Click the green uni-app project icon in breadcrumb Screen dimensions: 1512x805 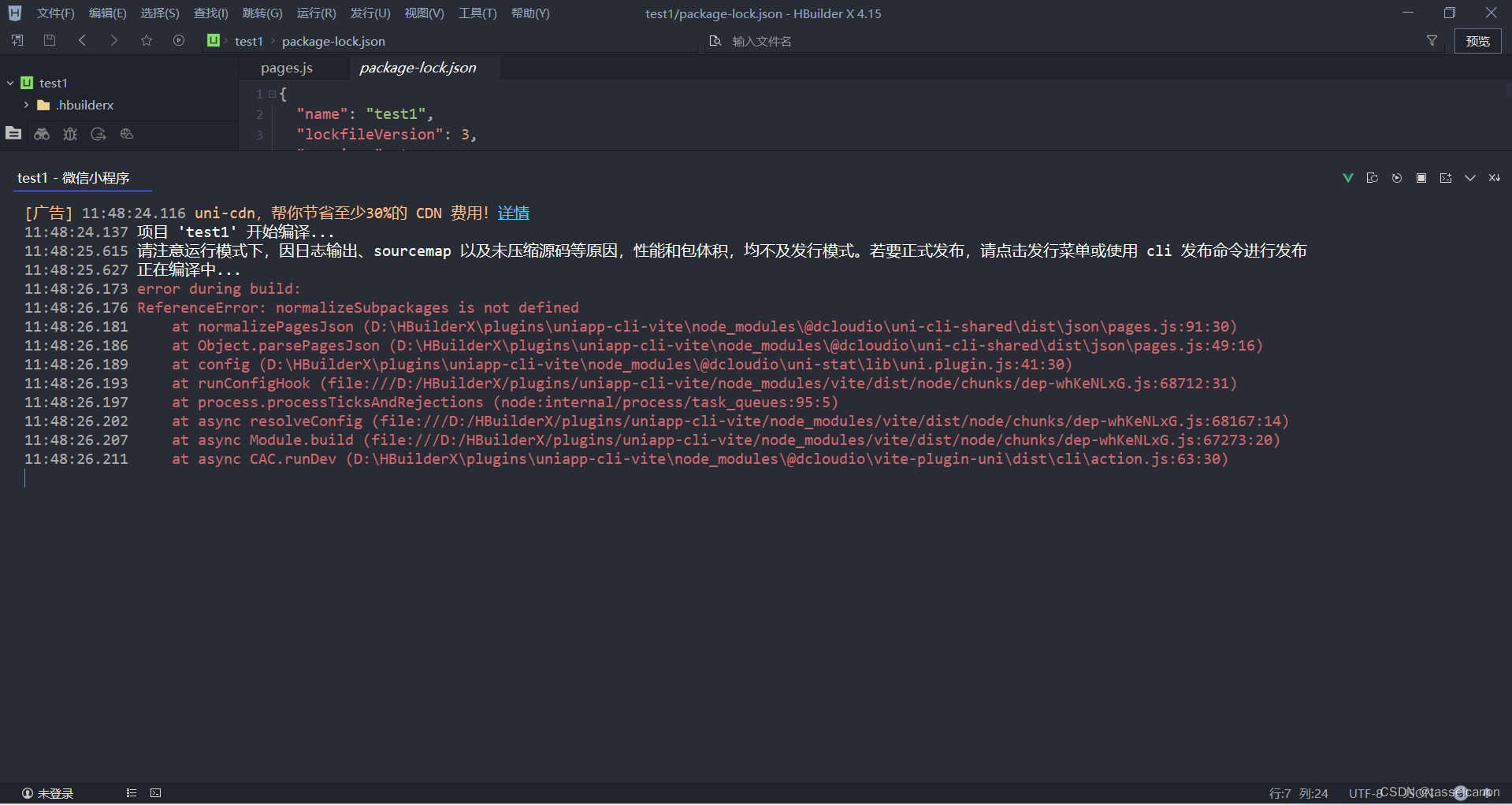(x=214, y=40)
